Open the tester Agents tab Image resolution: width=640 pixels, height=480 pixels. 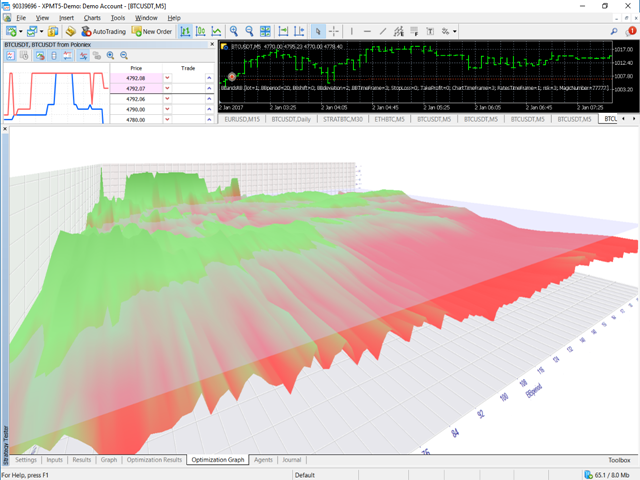coord(263,460)
